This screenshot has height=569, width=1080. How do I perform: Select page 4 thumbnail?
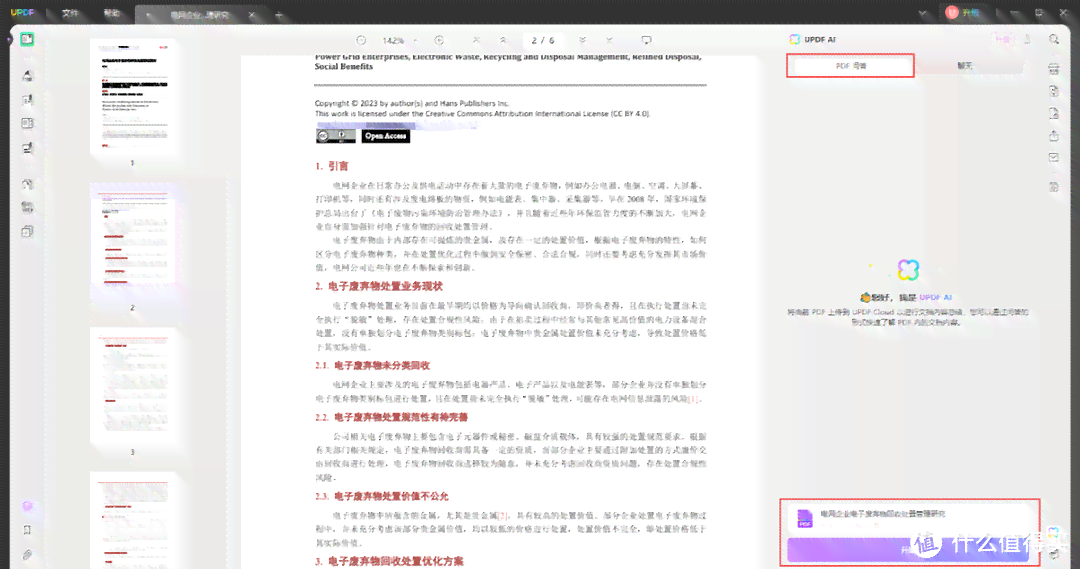132,520
